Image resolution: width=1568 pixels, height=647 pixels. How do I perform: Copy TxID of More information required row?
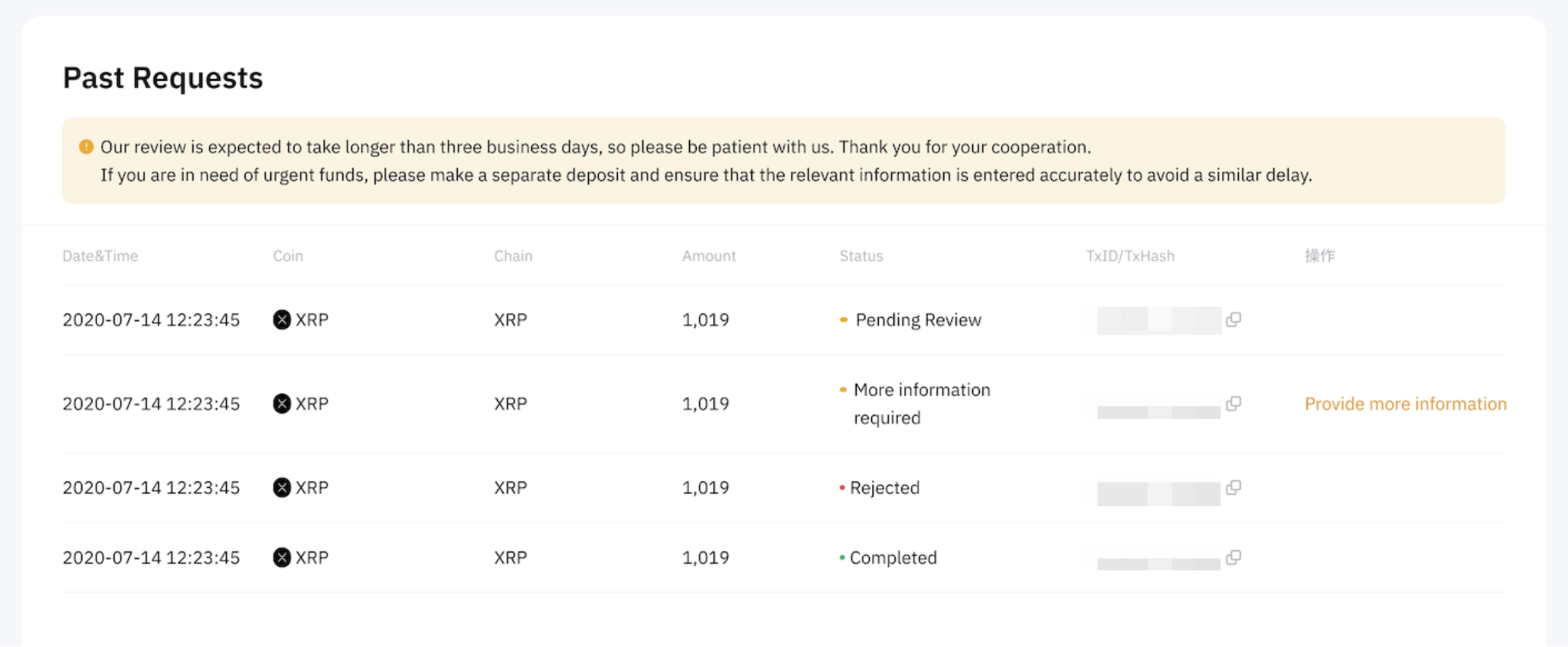click(1233, 404)
